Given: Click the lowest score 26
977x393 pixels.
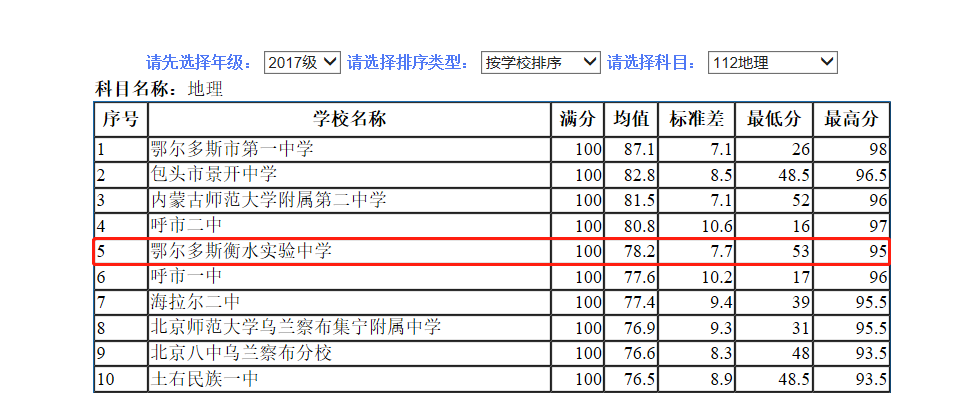Looking at the screenshot, I should 801,150.
